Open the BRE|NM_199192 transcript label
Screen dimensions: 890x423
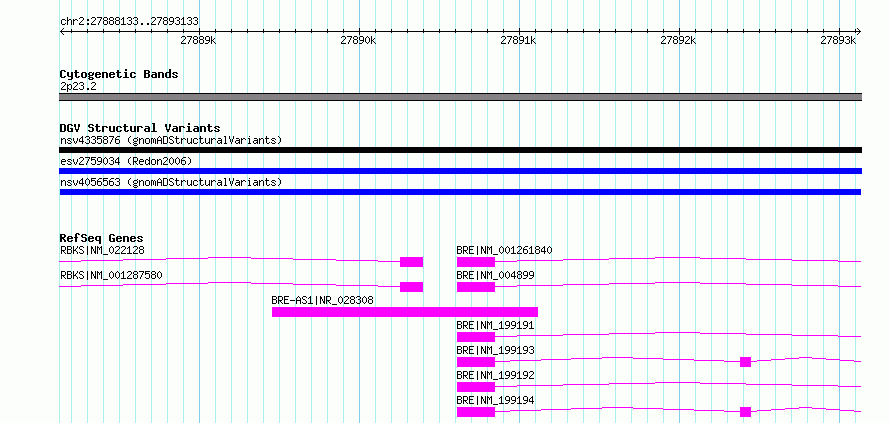click(496, 375)
